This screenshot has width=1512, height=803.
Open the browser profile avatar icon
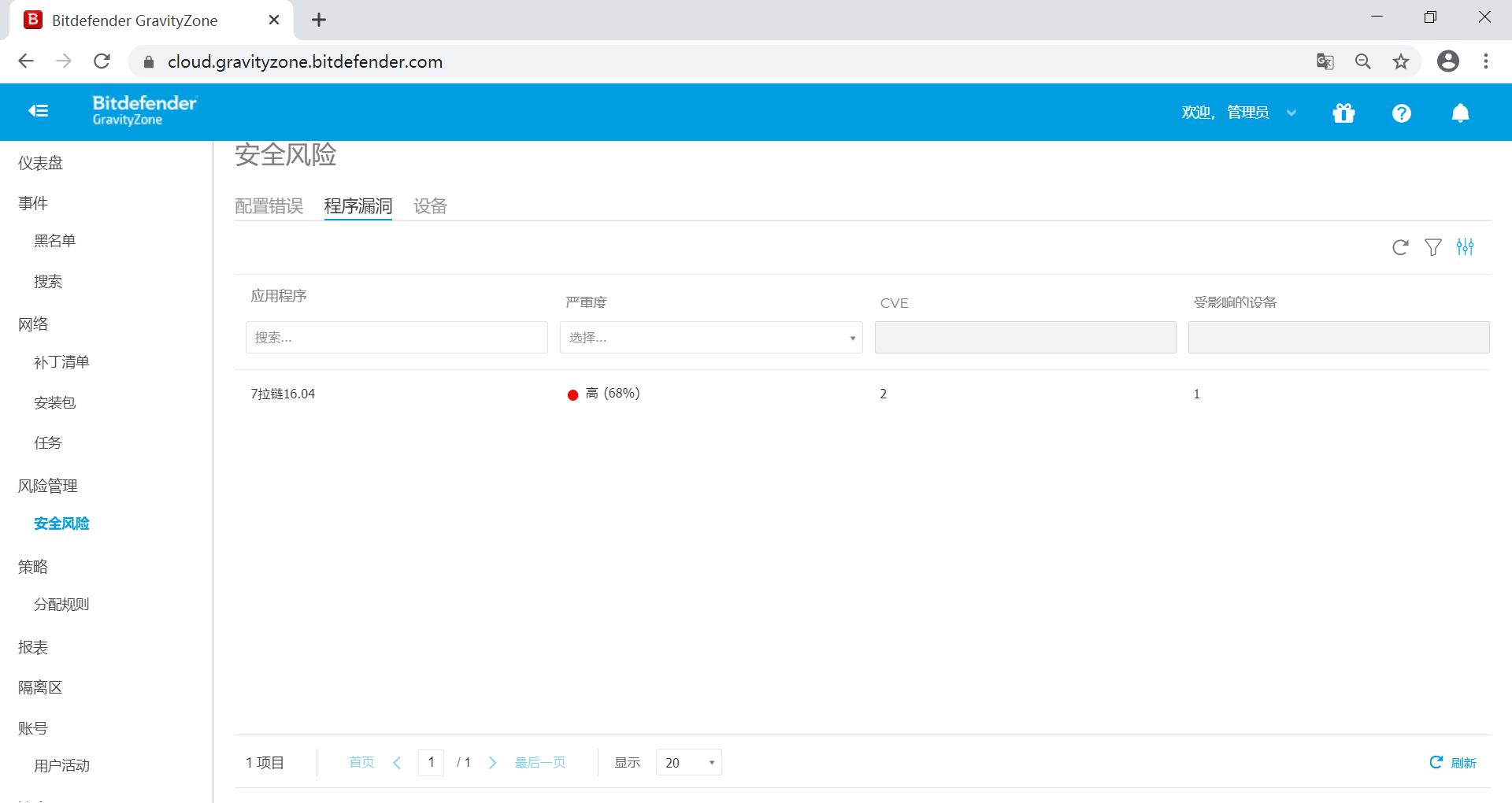(1447, 61)
